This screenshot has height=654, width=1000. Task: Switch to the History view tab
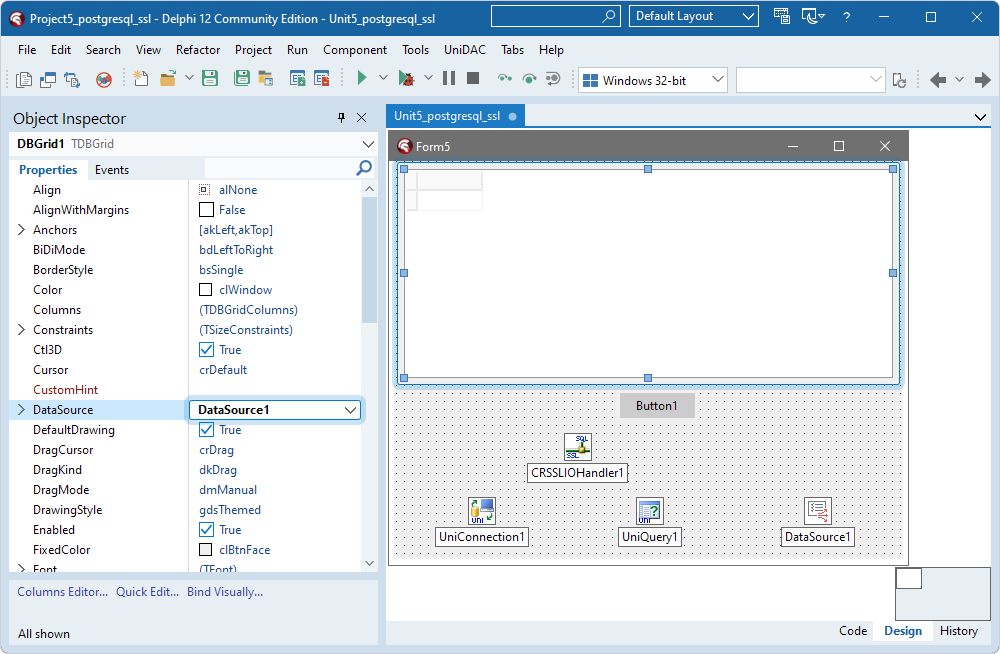(959, 631)
